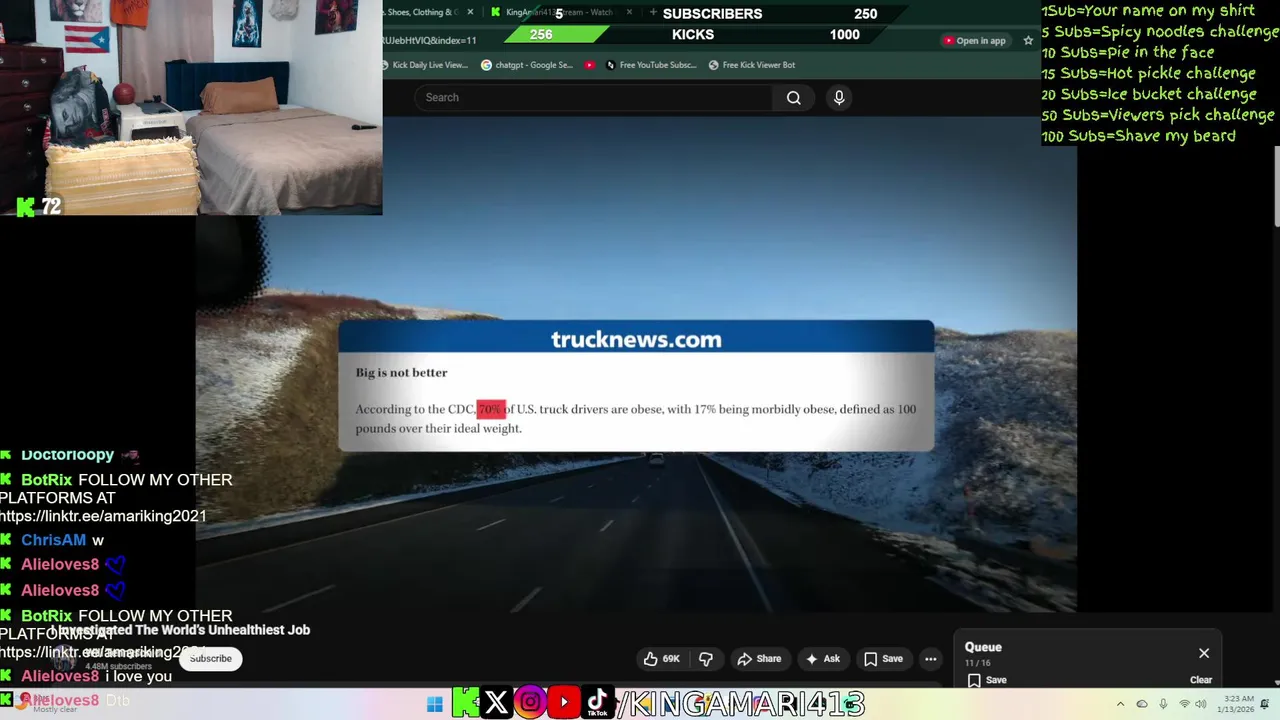Close the KingAmari413 Stream tab

[x=629, y=12]
